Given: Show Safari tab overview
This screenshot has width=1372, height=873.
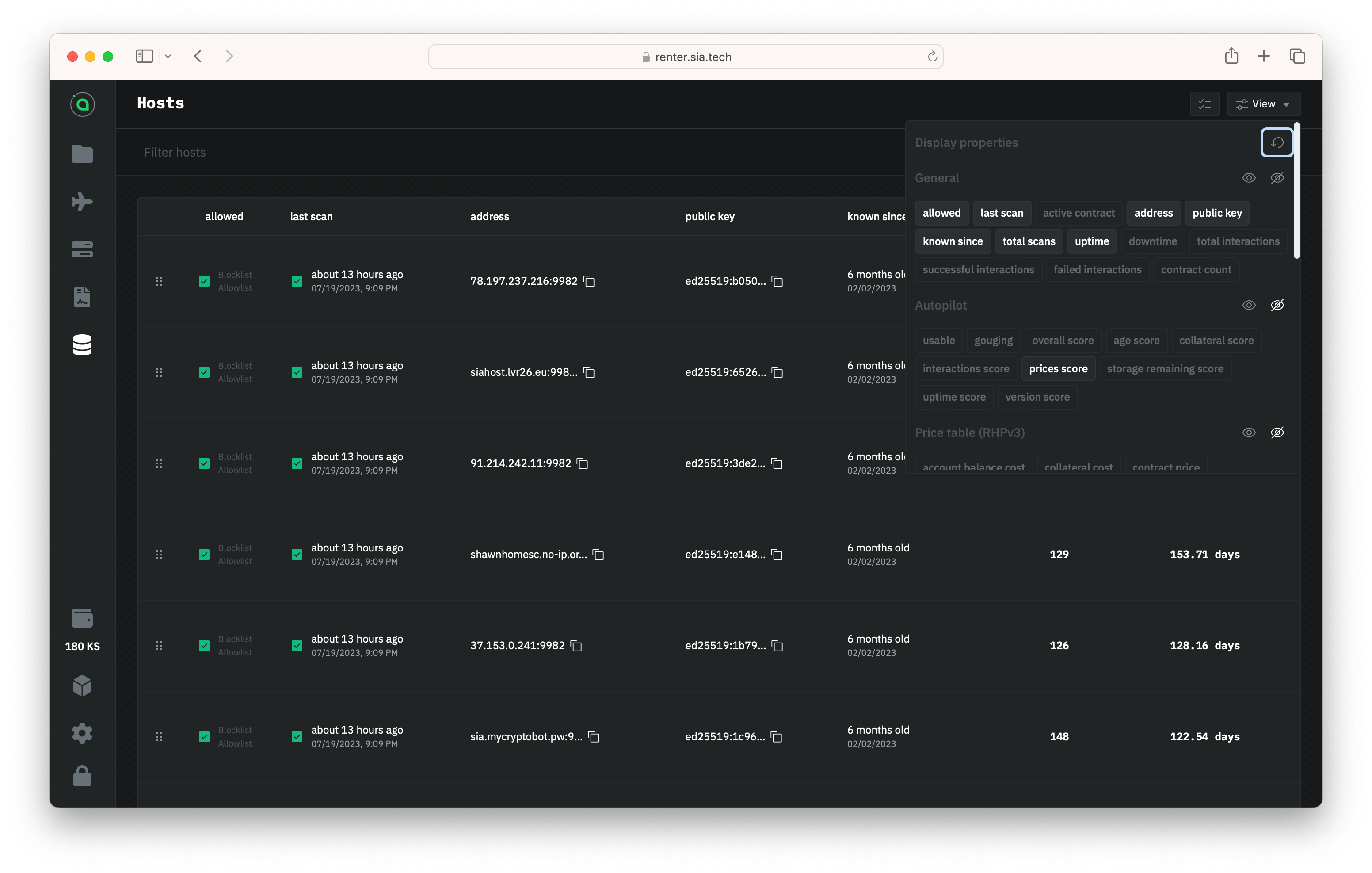Looking at the screenshot, I should click(x=1297, y=57).
